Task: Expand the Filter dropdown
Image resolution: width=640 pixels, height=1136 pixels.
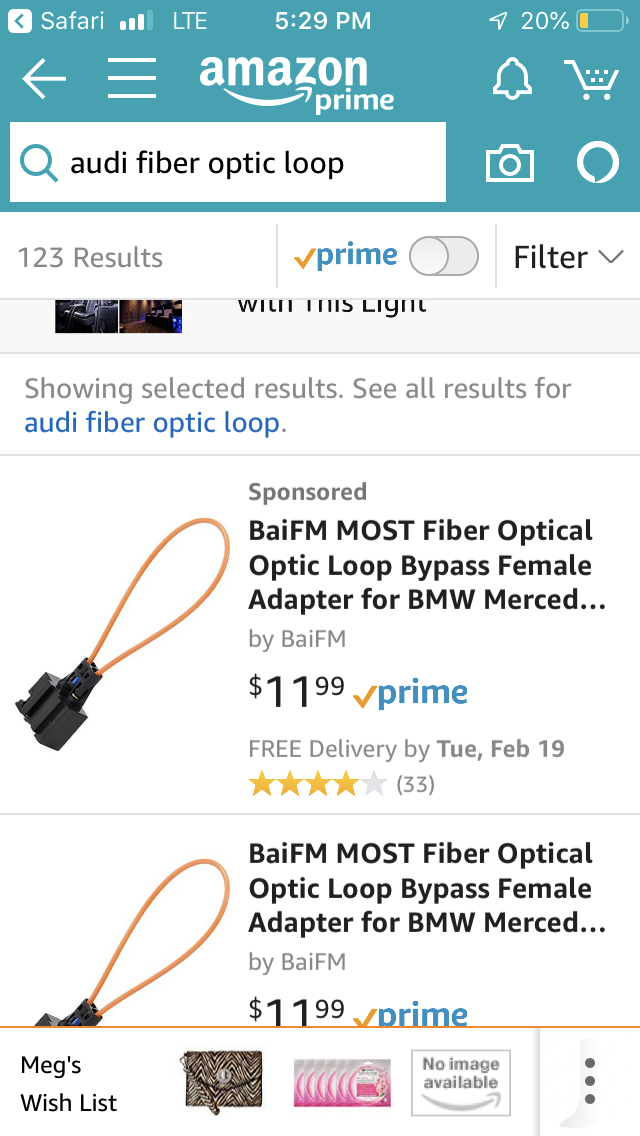Action: click(567, 257)
